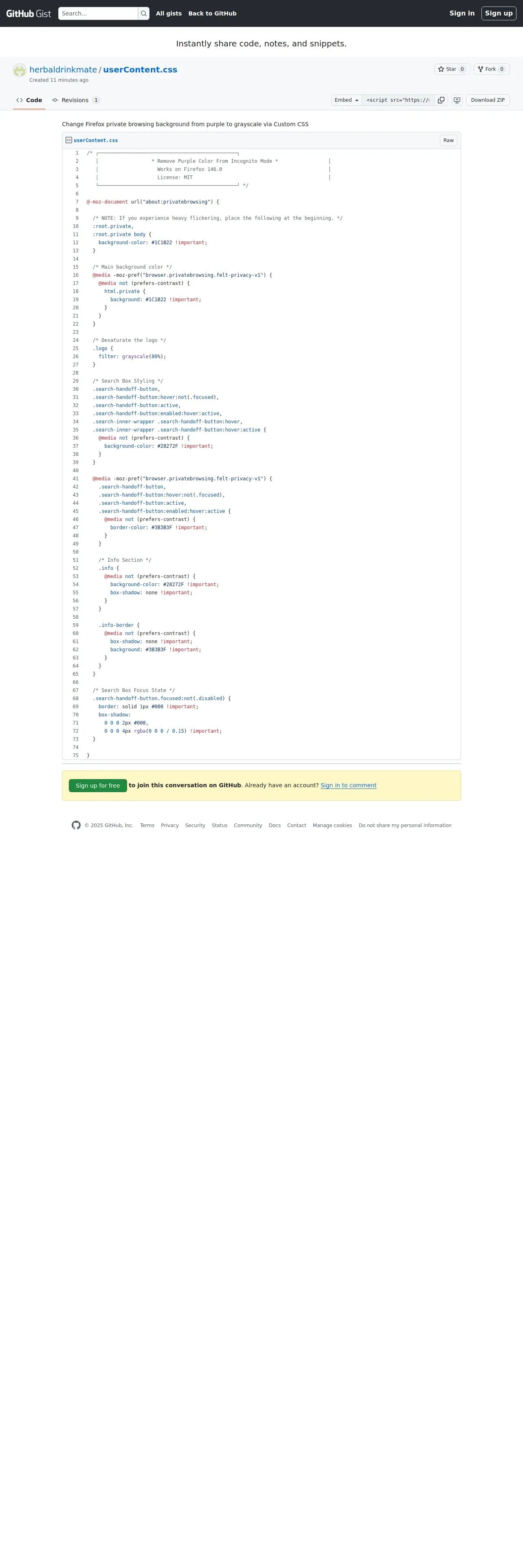The width and height of the screenshot is (523, 1568).
Task: Click Sign up for free button
Action: pyautogui.click(x=98, y=786)
